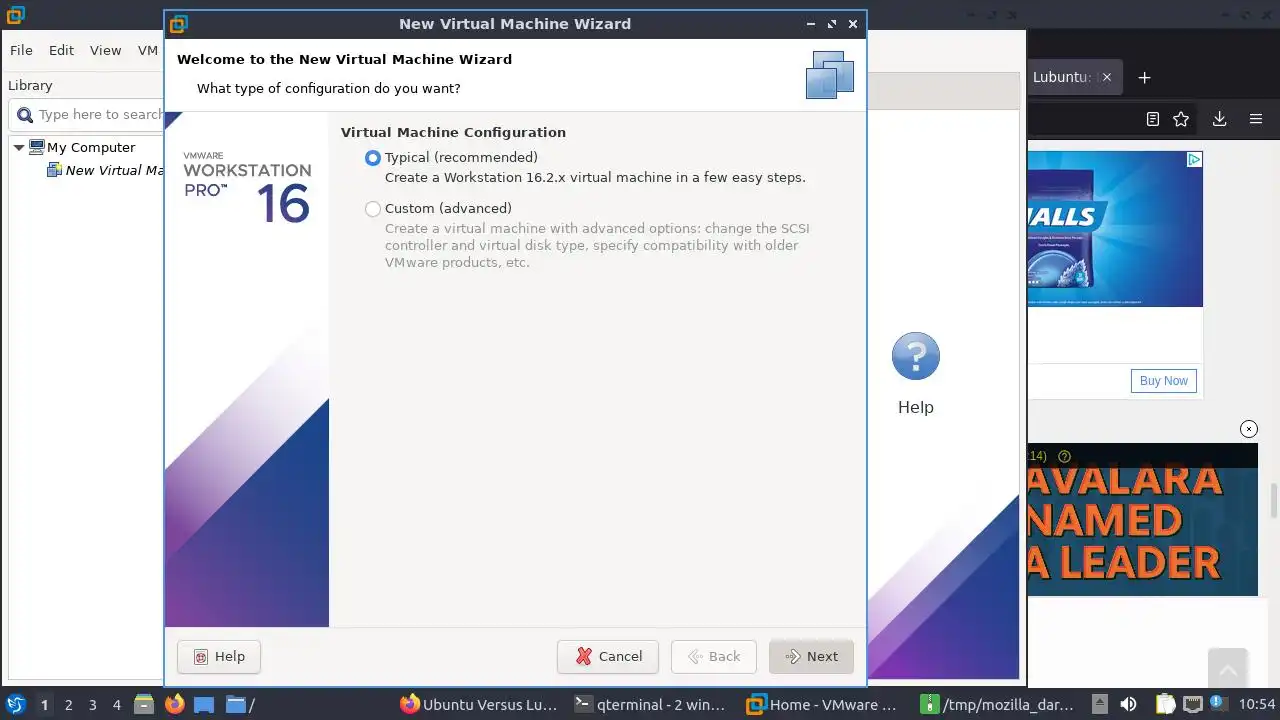Open the View menu in VMware
Viewport: 1280px width, 720px height.
105,50
